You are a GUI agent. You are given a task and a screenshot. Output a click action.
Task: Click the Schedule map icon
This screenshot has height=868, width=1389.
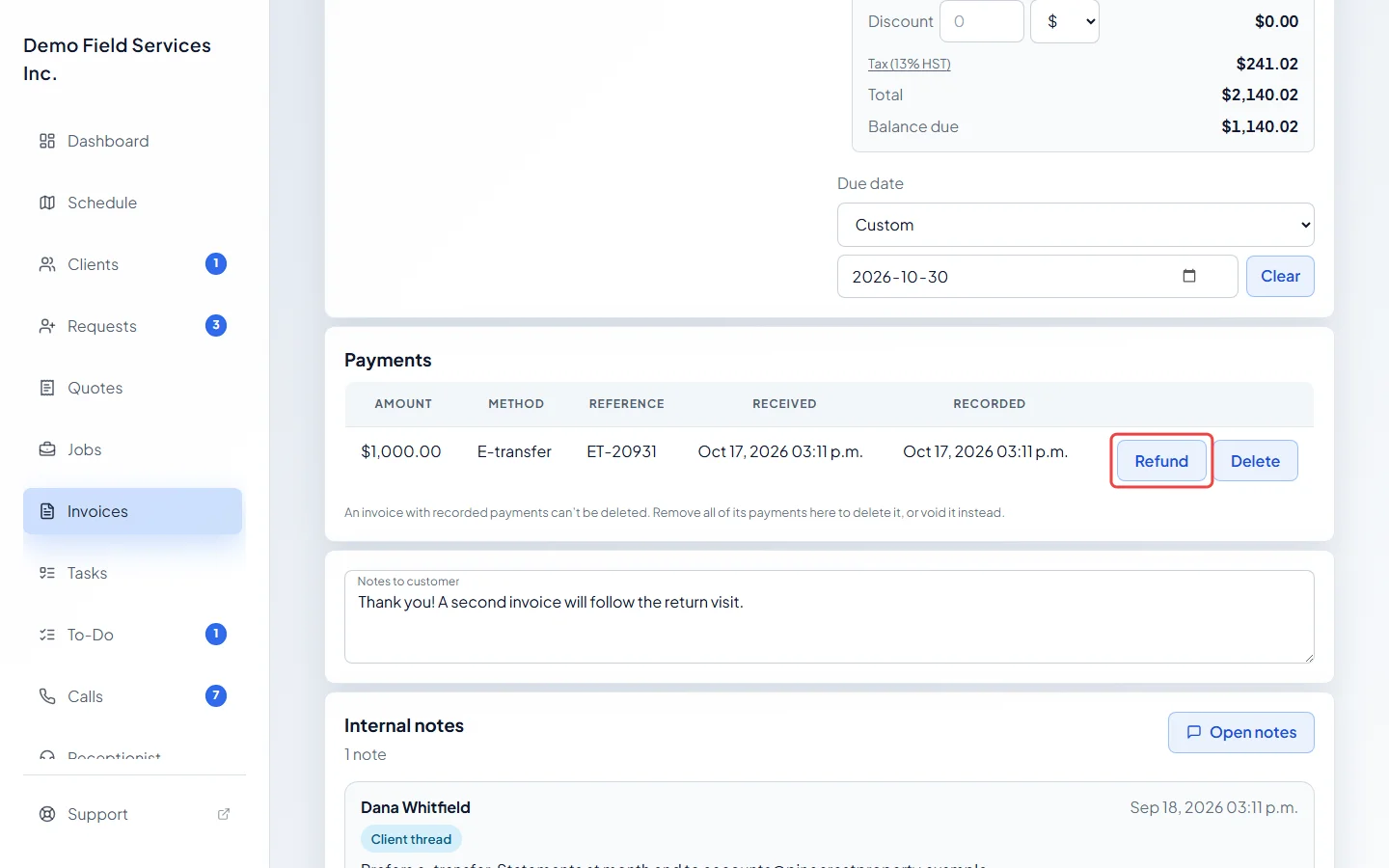(x=47, y=203)
